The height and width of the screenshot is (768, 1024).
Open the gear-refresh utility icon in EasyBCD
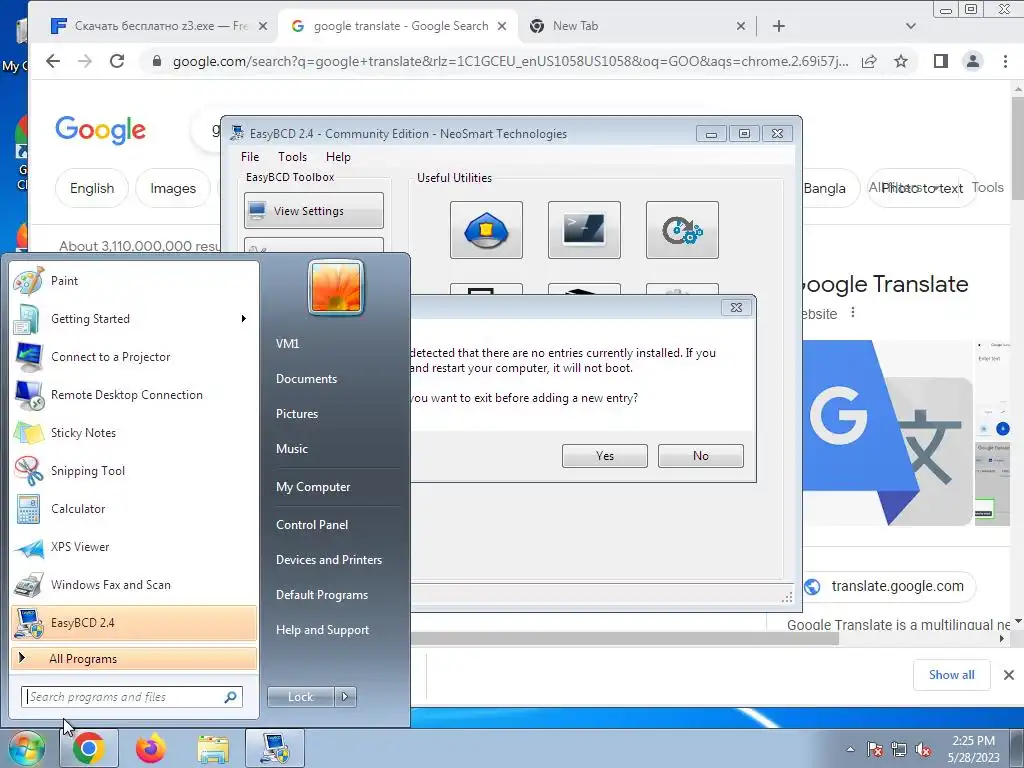click(682, 230)
